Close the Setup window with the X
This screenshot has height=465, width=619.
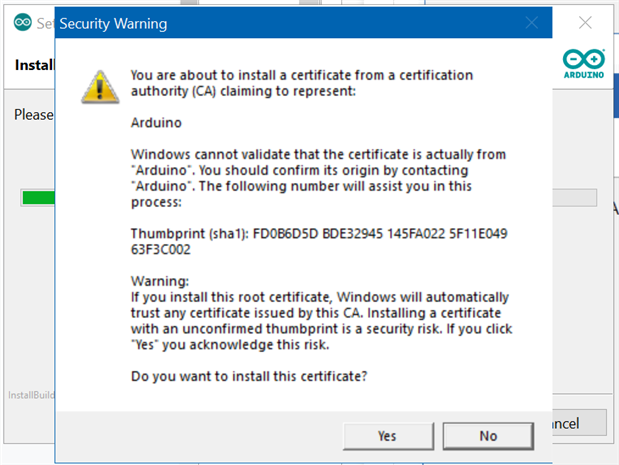coord(586,22)
